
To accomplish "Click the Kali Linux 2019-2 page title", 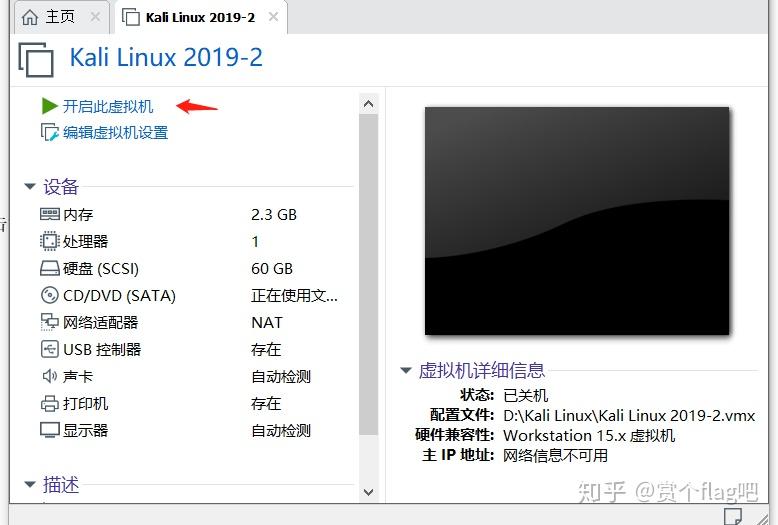I will pyautogui.click(x=166, y=57).
